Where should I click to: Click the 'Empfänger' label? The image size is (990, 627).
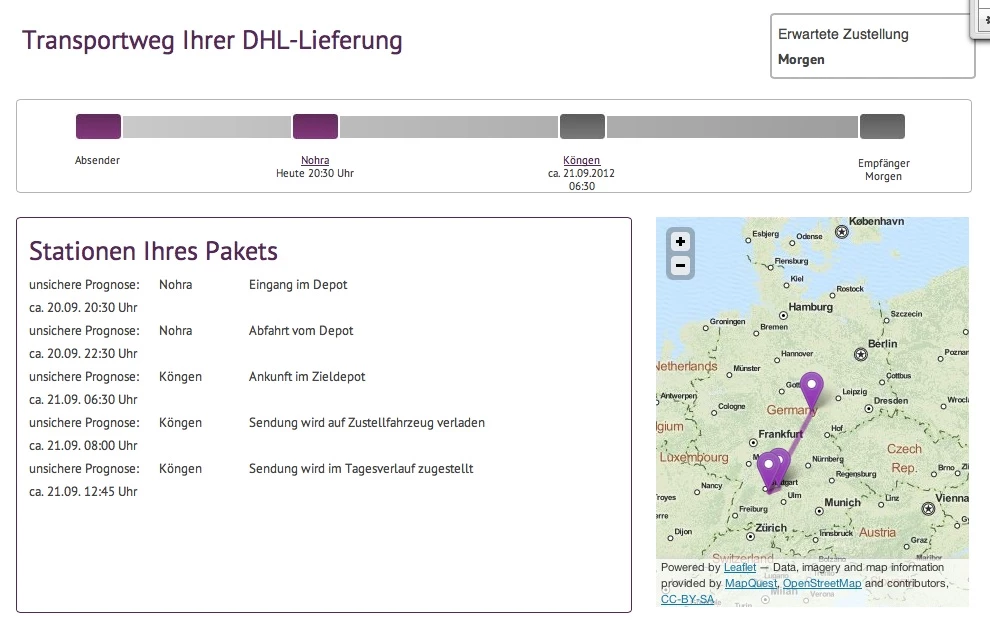(x=883, y=163)
